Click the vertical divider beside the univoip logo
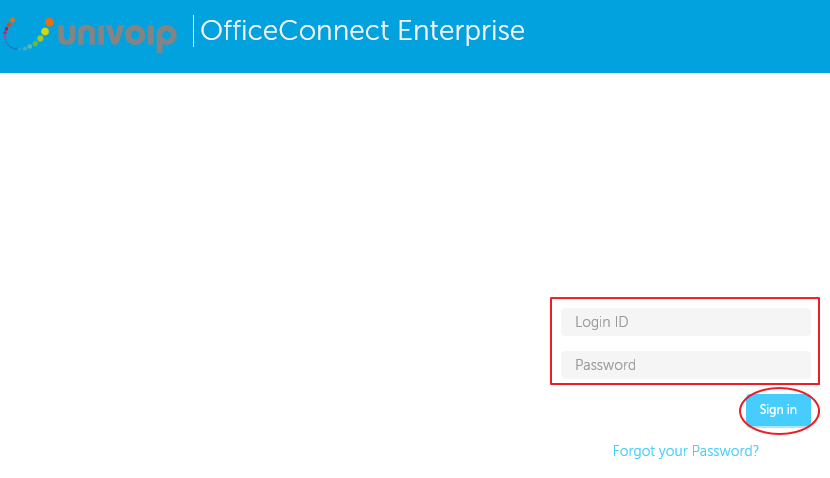 click(x=193, y=31)
